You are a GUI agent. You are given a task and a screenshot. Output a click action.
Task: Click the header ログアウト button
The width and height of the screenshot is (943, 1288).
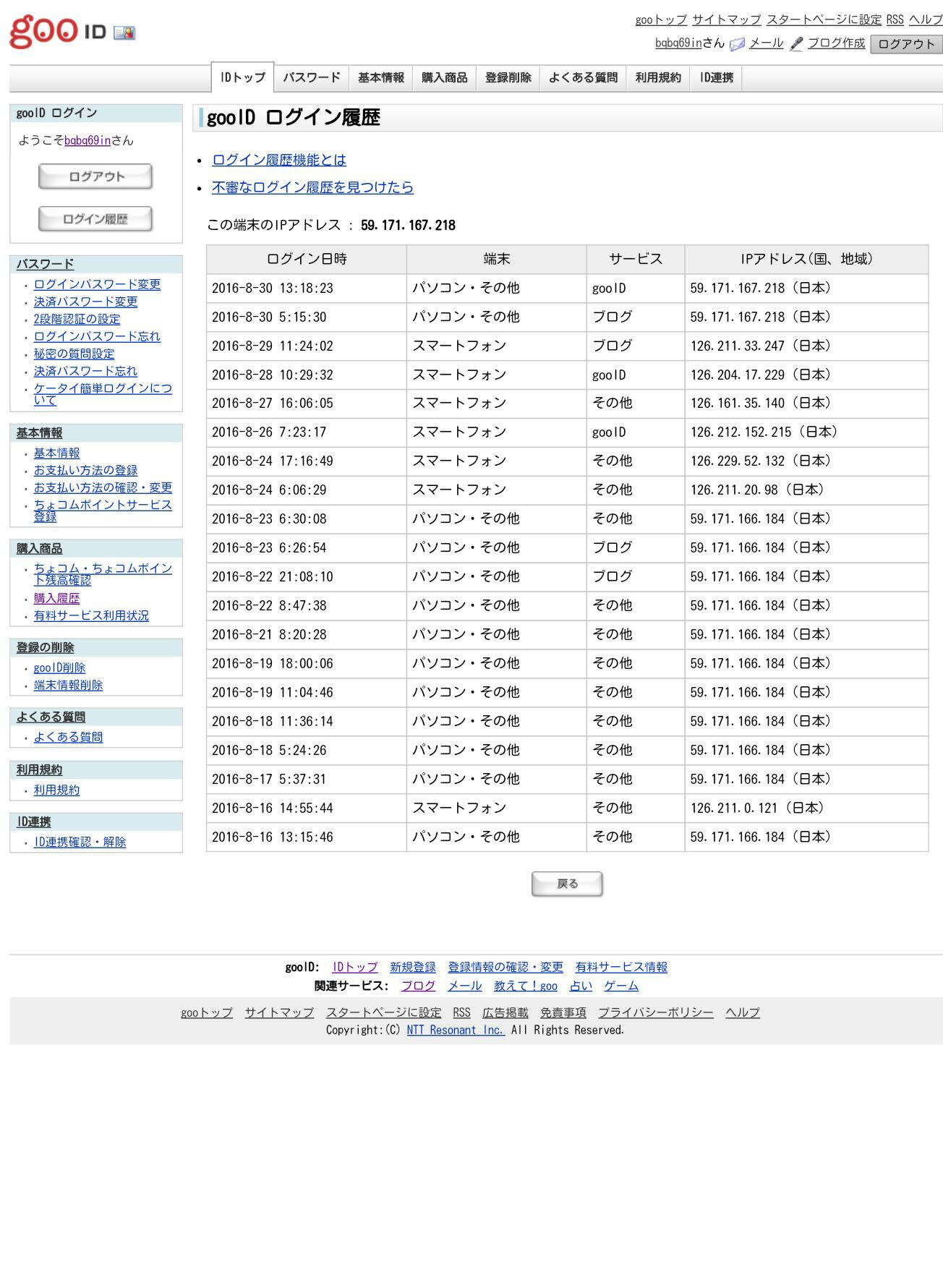click(x=906, y=44)
